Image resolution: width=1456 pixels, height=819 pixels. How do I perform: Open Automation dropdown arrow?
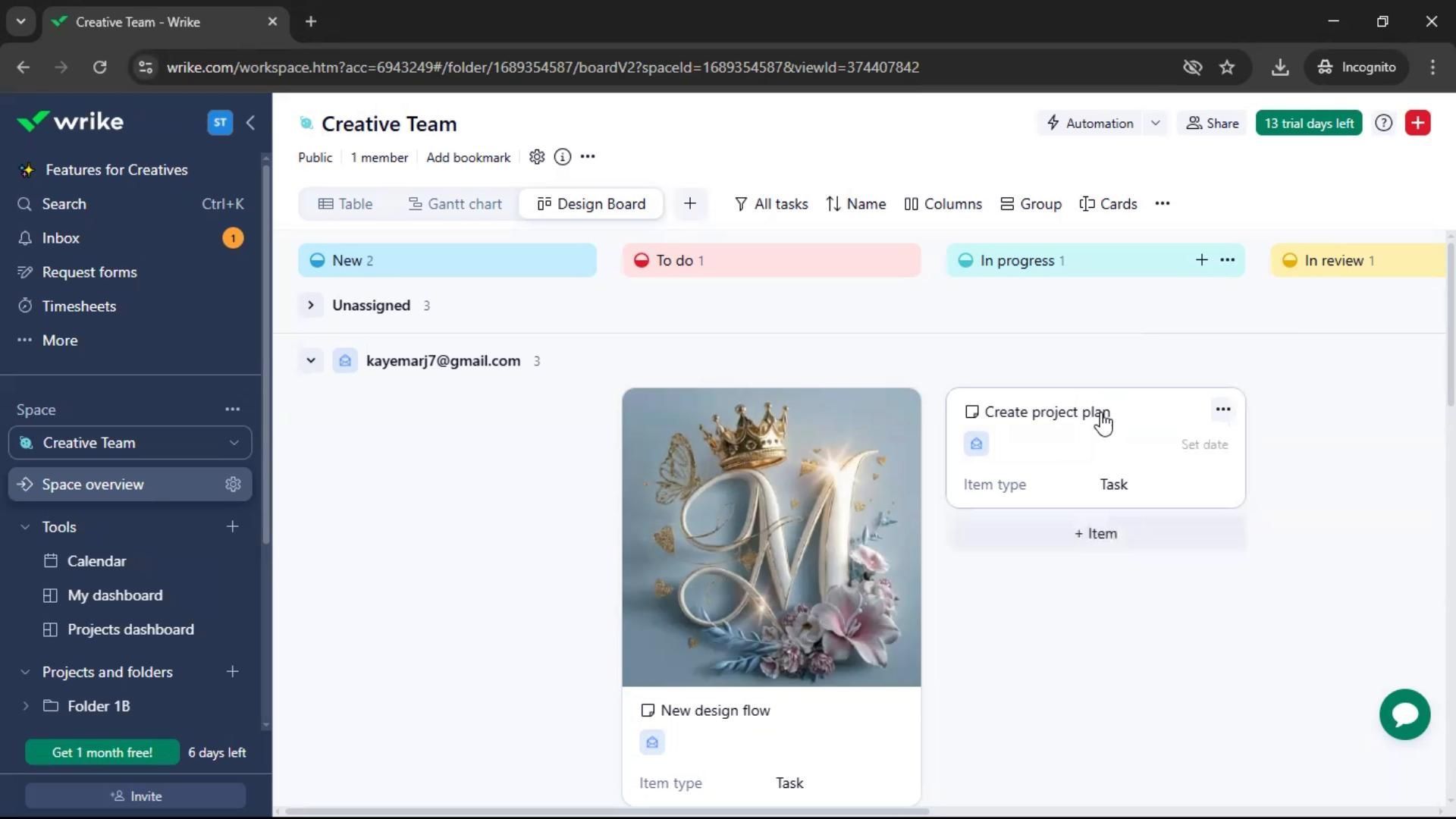[1155, 123]
